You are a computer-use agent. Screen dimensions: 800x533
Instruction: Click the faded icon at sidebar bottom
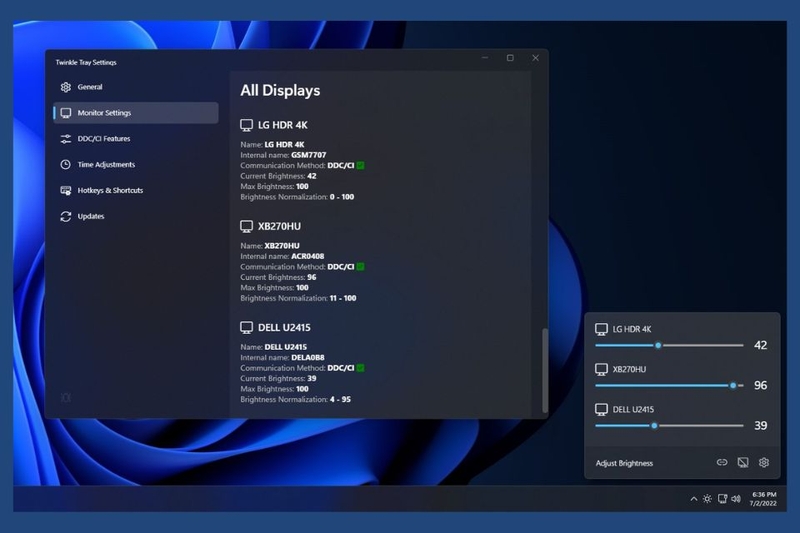click(66, 397)
